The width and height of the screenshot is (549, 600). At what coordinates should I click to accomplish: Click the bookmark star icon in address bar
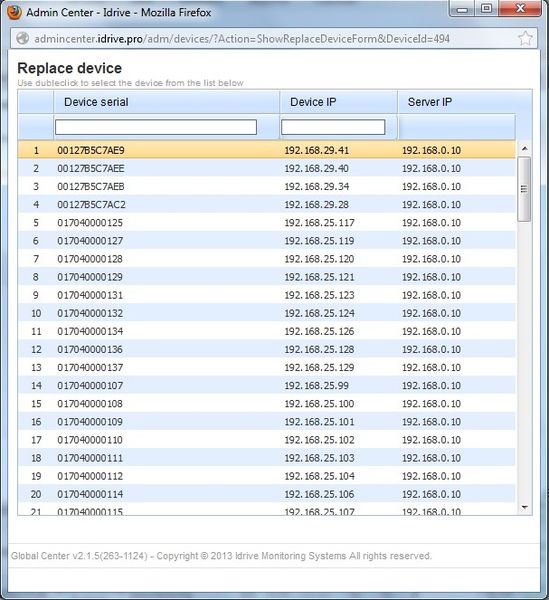pyautogui.click(x=525, y=38)
